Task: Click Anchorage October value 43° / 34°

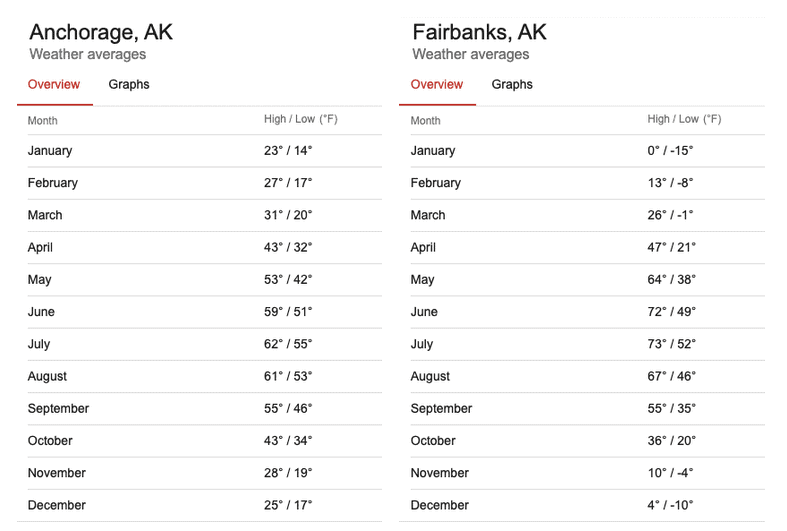Action: click(288, 440)
